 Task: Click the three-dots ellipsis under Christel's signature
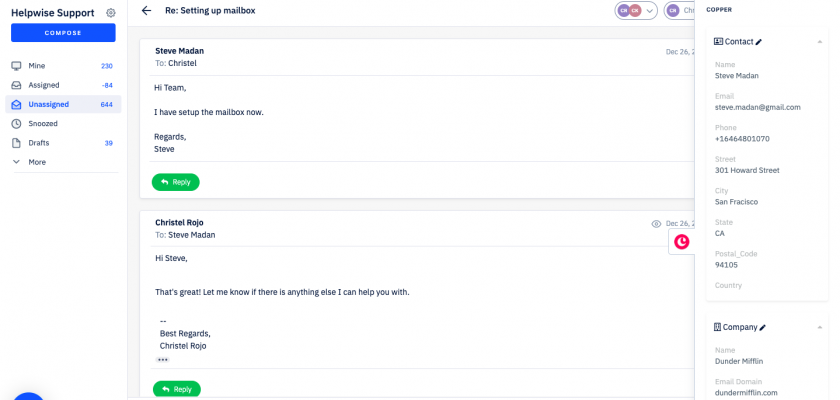coord(163,359)
